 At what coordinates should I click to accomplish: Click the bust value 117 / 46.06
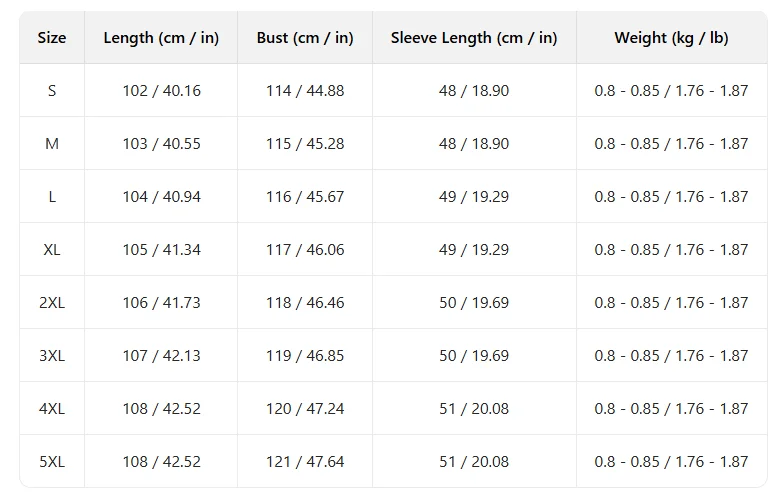pyautogui.click(x=305, y=249)
